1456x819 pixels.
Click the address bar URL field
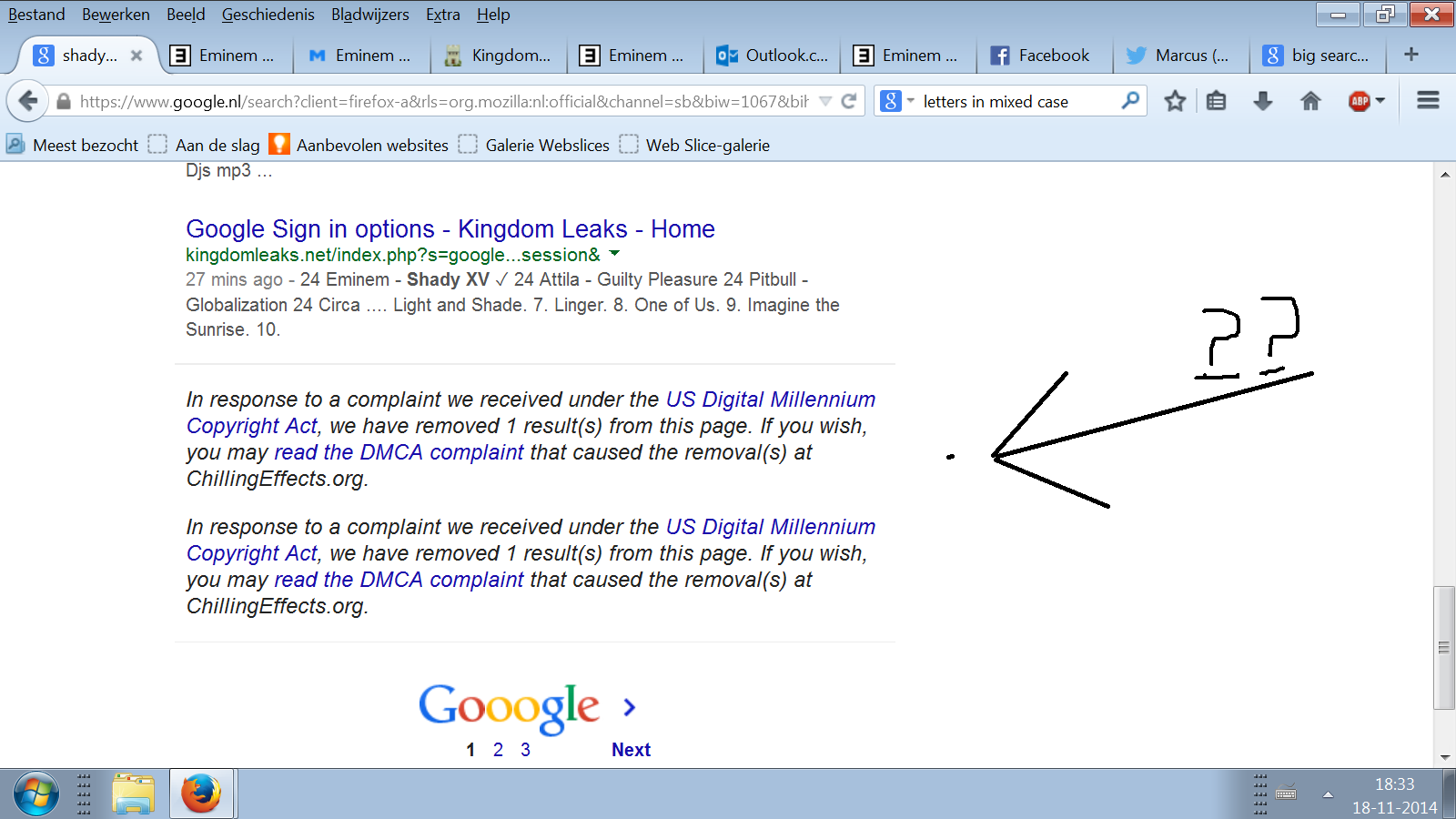(x=443, y=101)
